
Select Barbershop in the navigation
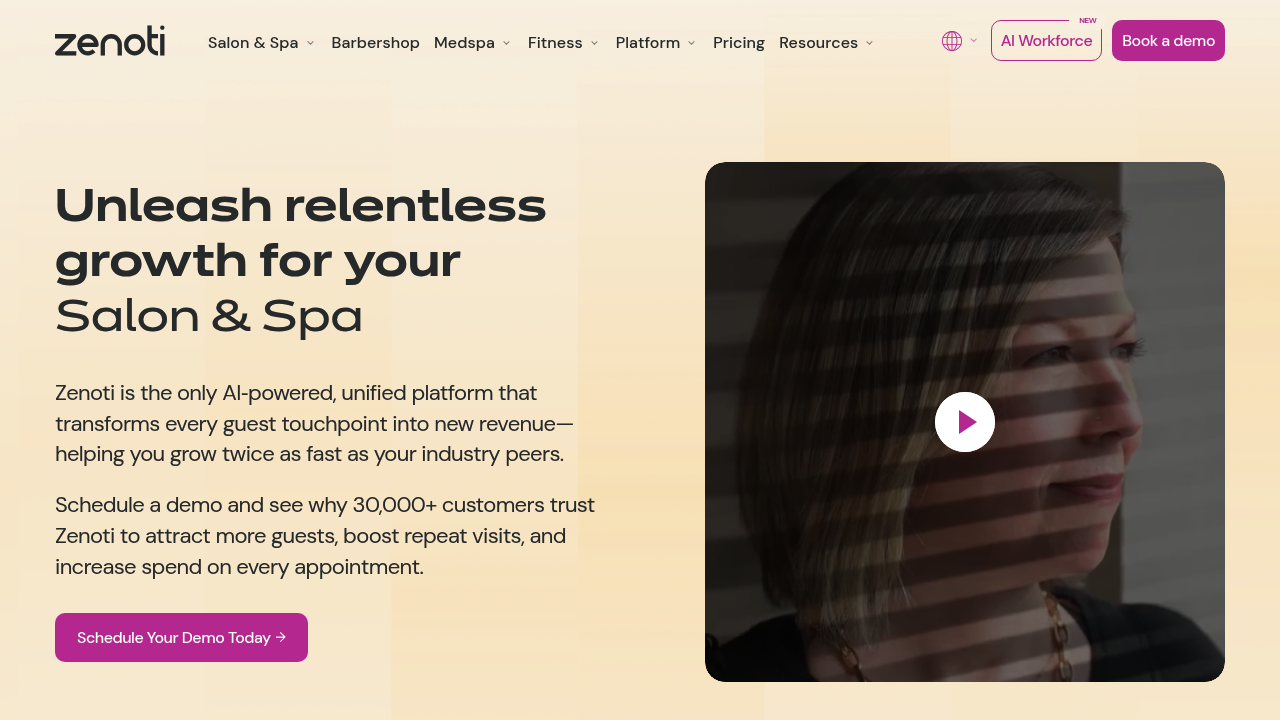[376, 42]
